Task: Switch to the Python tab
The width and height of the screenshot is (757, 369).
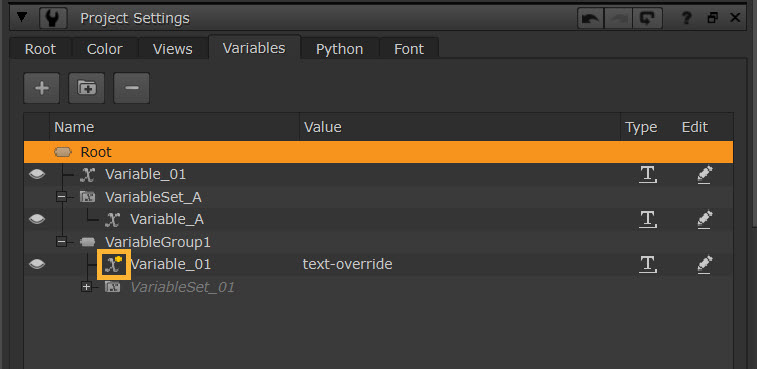Action: (339, 49)
